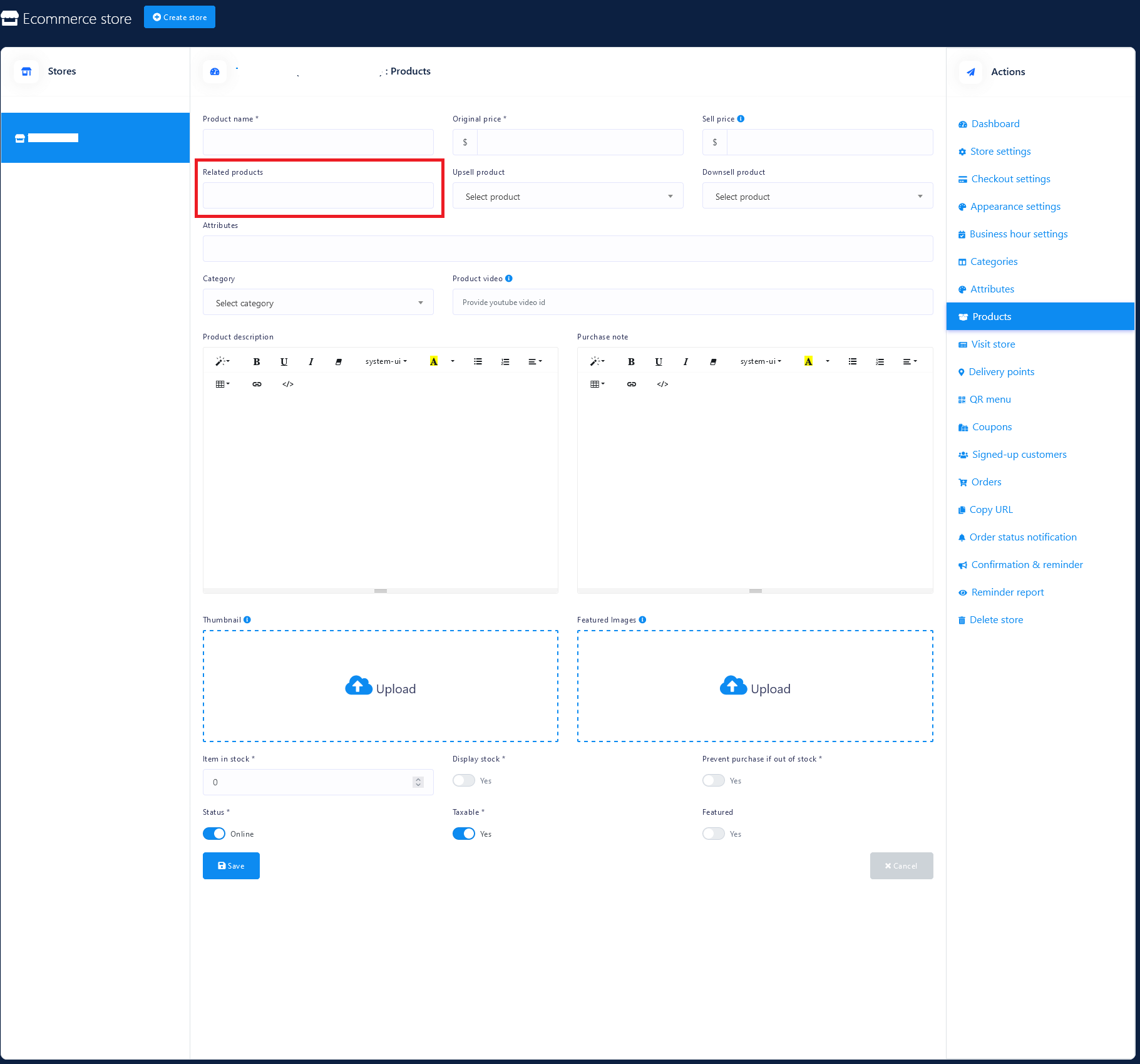Click Underline in Product description editor

point(284,361)
